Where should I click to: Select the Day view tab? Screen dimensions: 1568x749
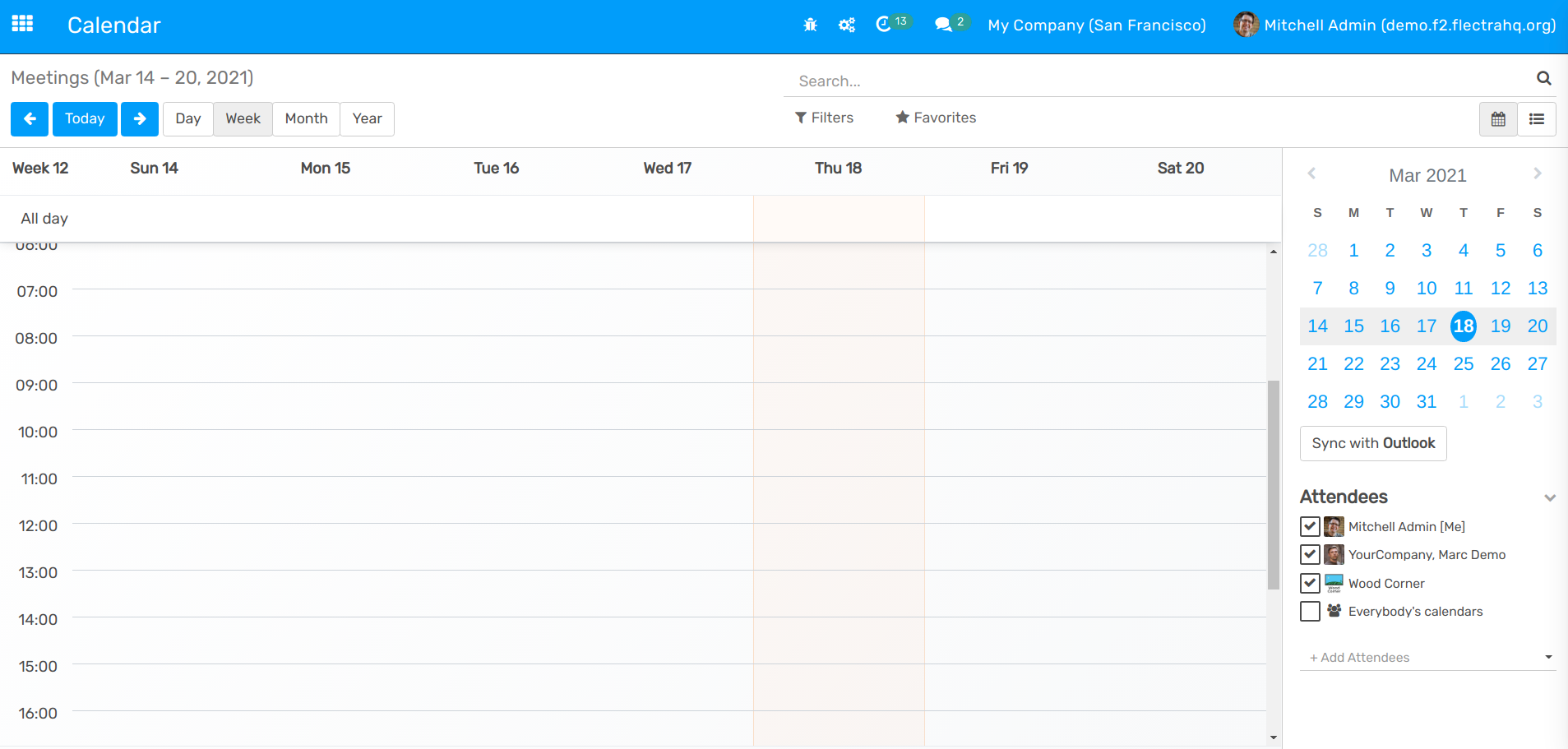pos(187,118)
